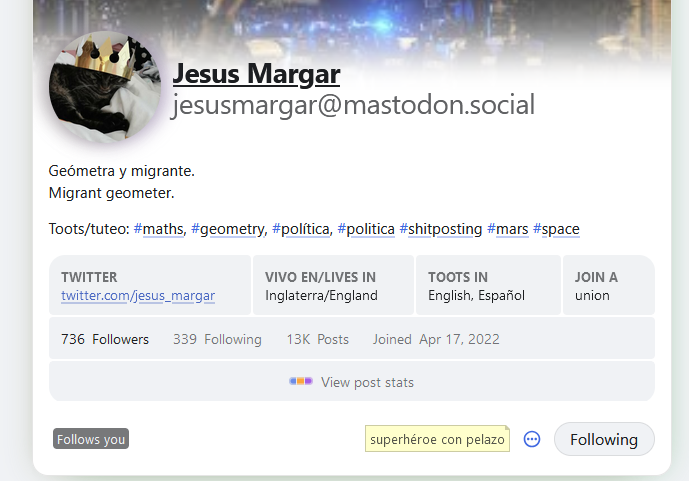Open the #maths hashtag

click(159, 229)
